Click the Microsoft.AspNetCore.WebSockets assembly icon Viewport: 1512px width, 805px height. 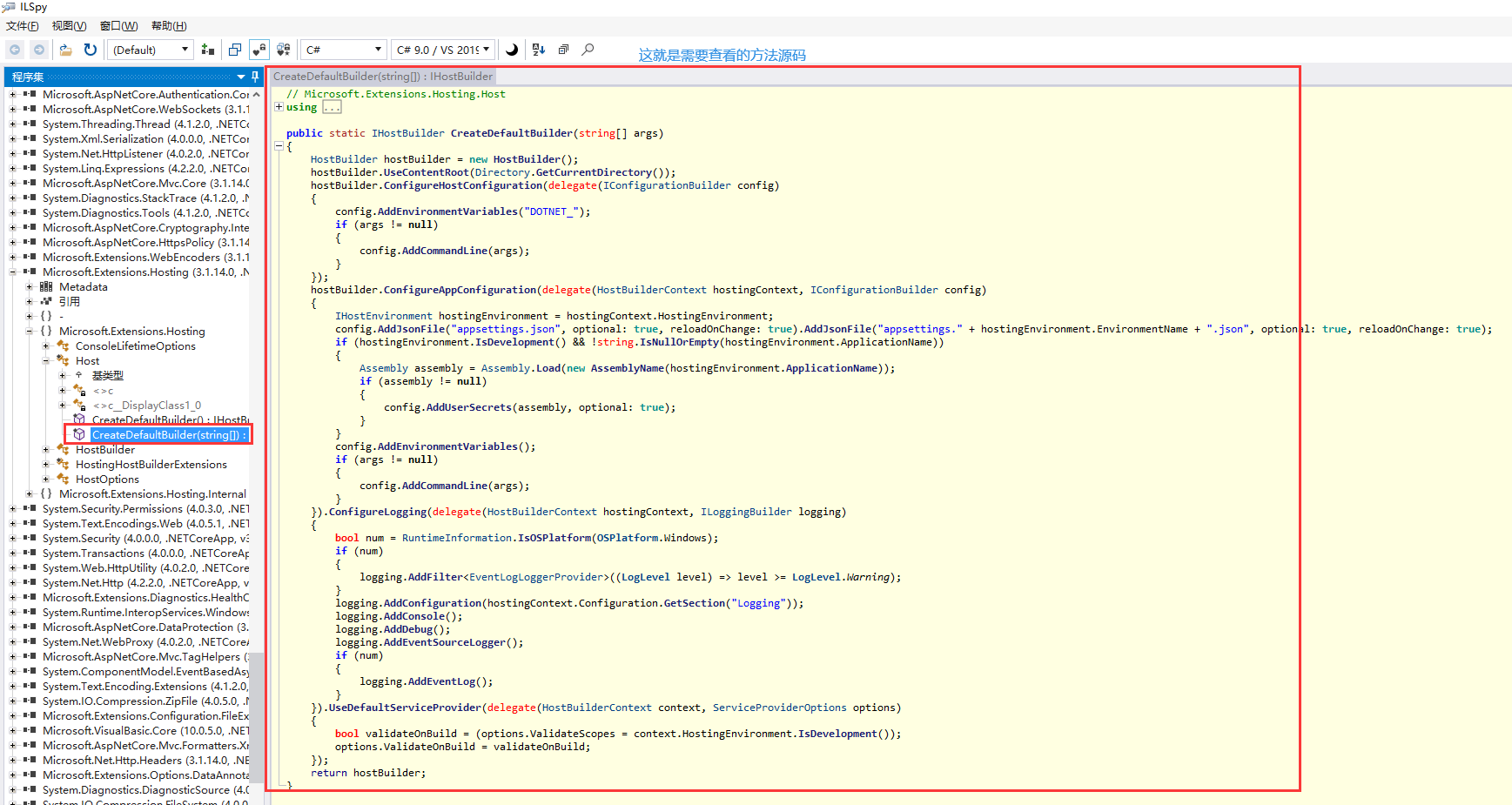pos(30,109)
